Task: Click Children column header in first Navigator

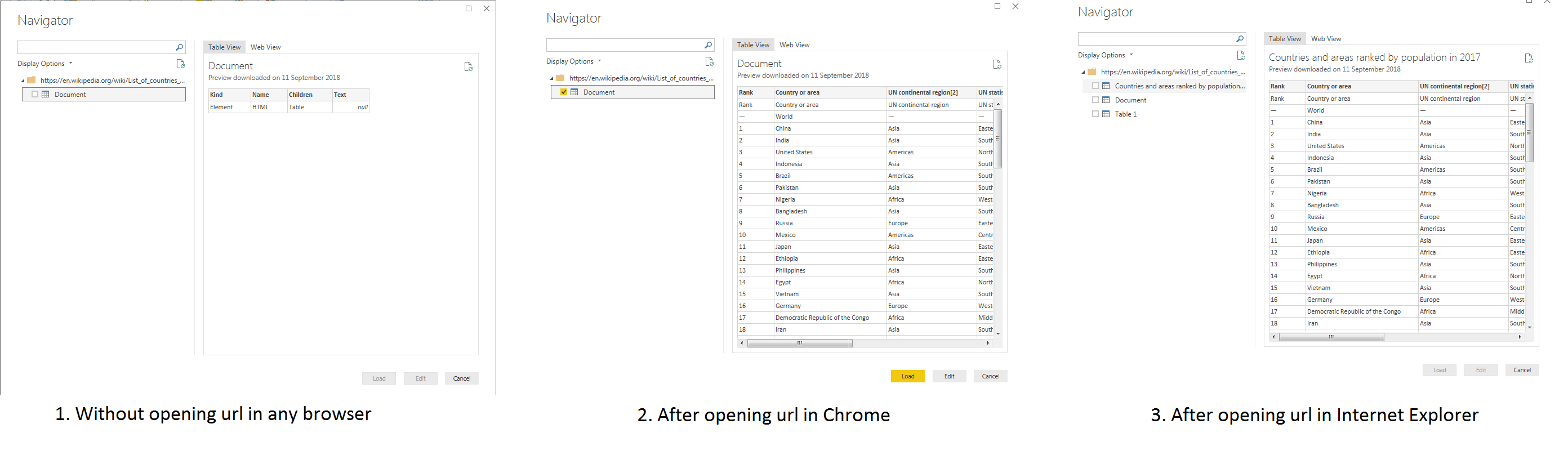Action: click(310, 95)
